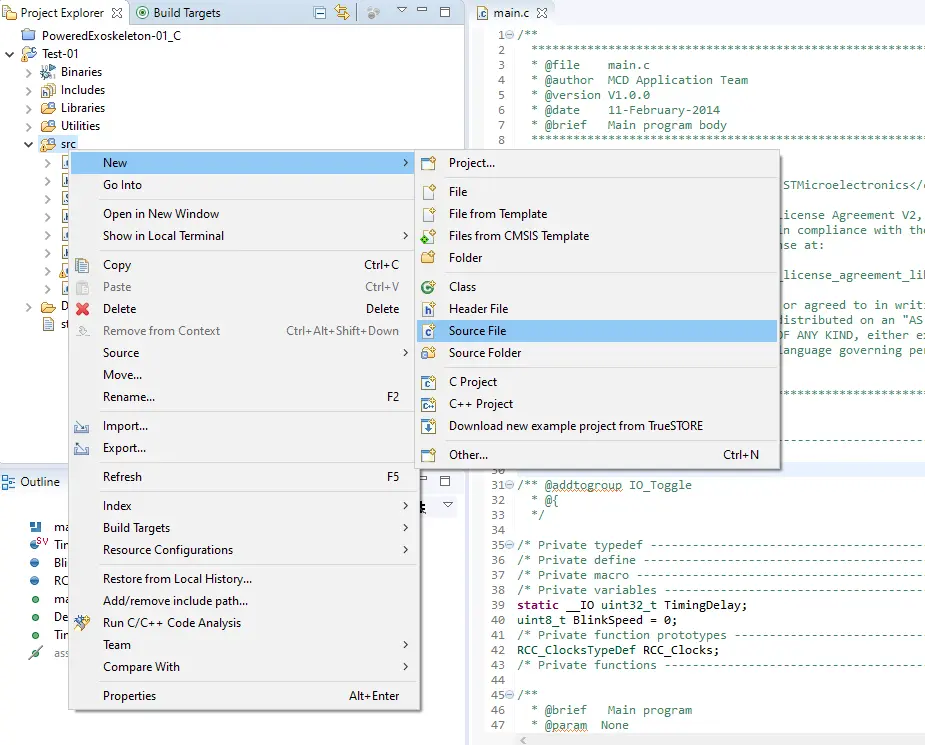Open the Source submenu arrow

[405, 353]
